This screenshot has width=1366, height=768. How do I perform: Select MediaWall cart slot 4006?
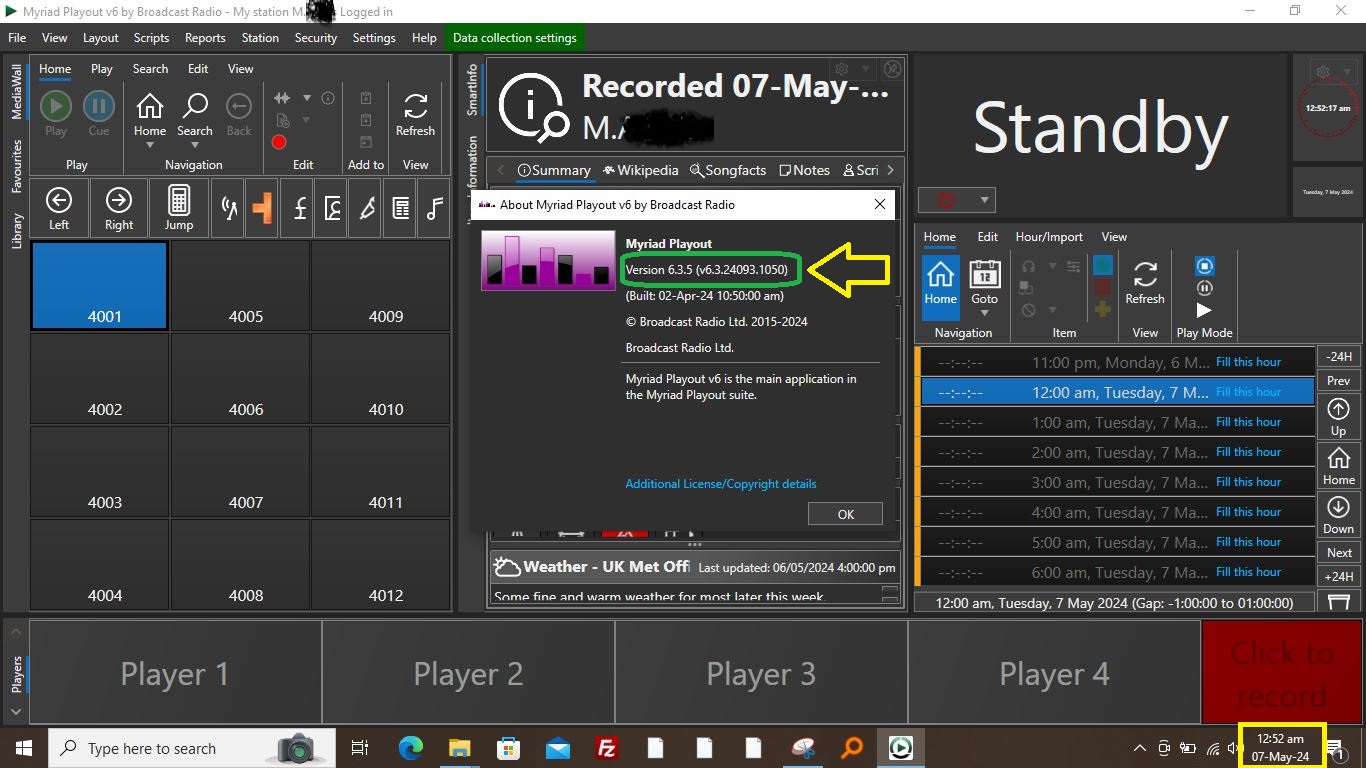pos(240,380)
